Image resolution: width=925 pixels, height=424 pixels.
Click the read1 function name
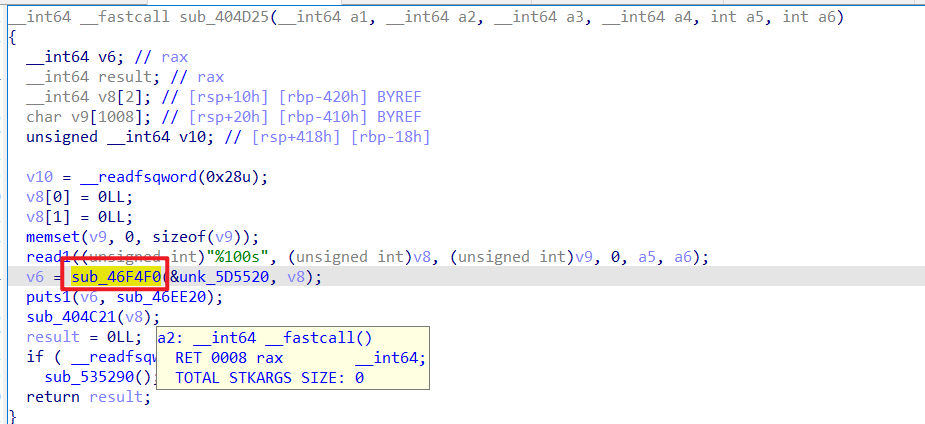[x=44, y=257]
